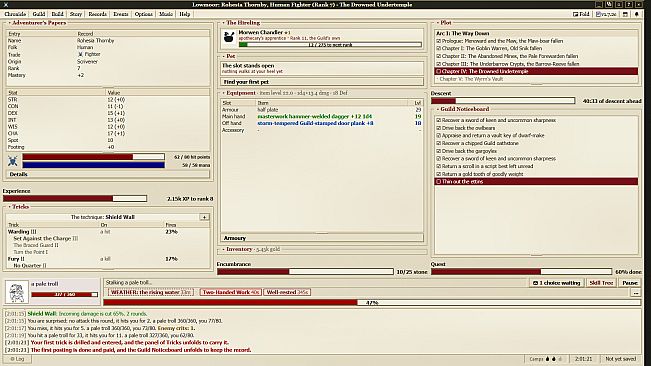Click the 'Find your first pet' button
This screenshot has height=366, width=651.
pyautogui.click(x=322, y=82)
